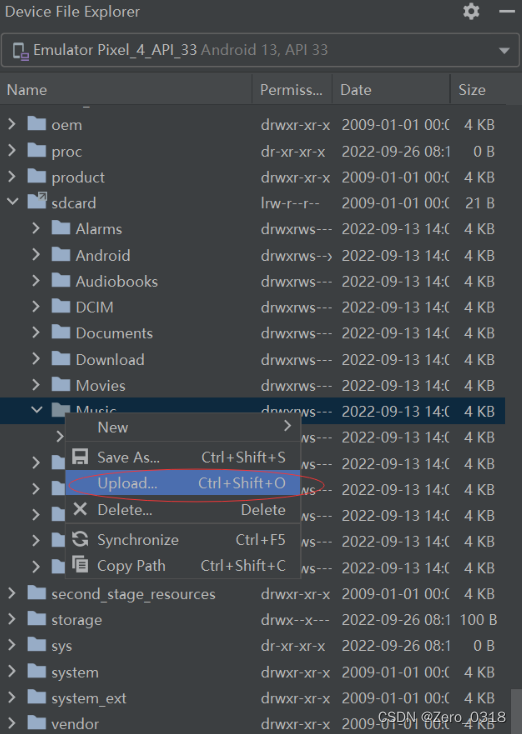This screenshot has height=734, width=522.
Task: Collapse the sdcard folder
Action: pos(13,202)
